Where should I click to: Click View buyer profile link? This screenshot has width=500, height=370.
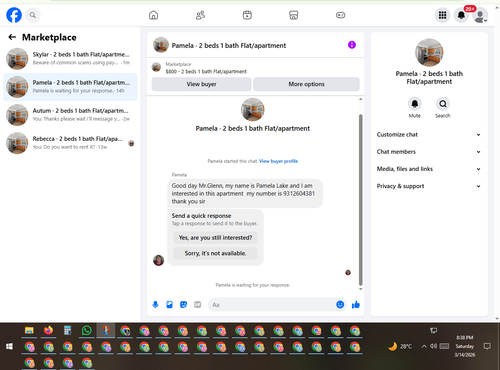click(278, 161)
